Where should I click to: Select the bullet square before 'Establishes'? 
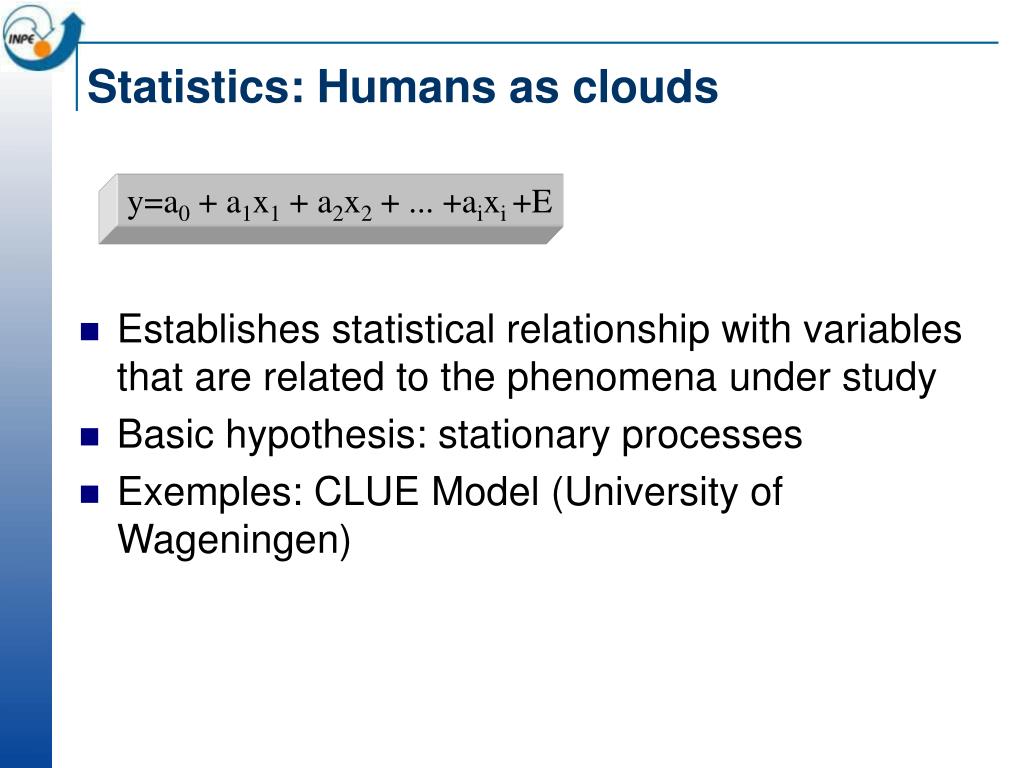[89, 332]
